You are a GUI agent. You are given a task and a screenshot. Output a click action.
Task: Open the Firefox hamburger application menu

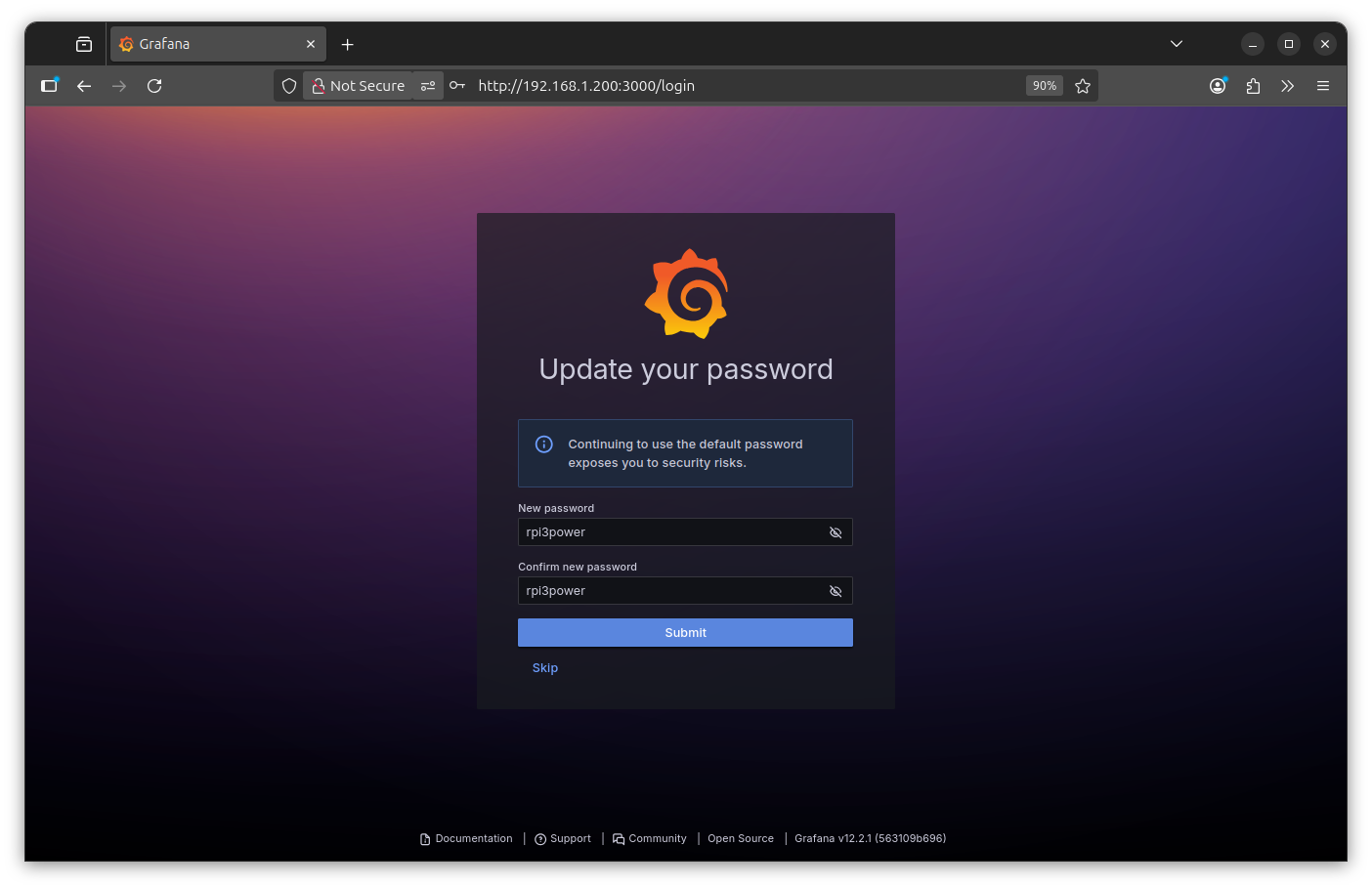(1323, 86)
